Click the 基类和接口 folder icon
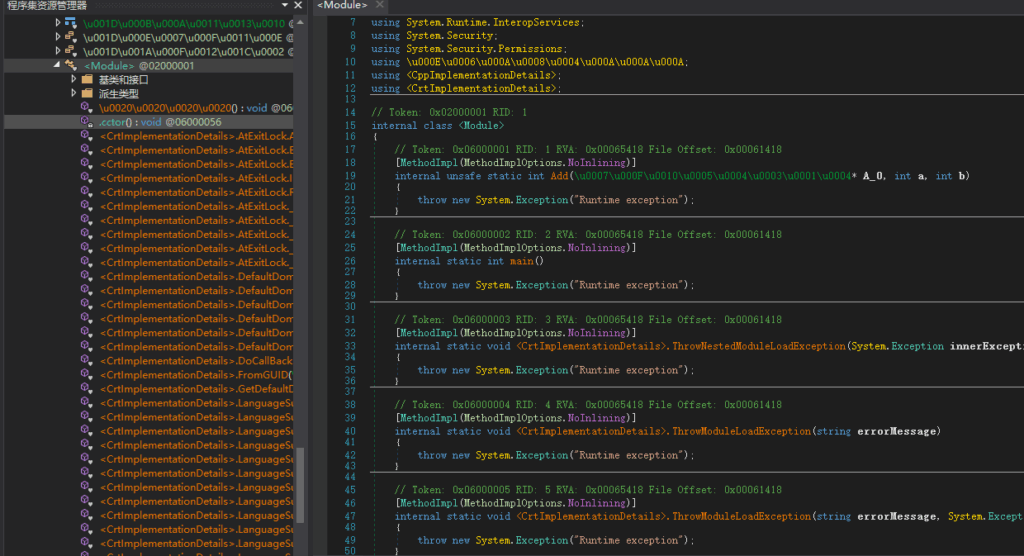 tap(87, 80)
